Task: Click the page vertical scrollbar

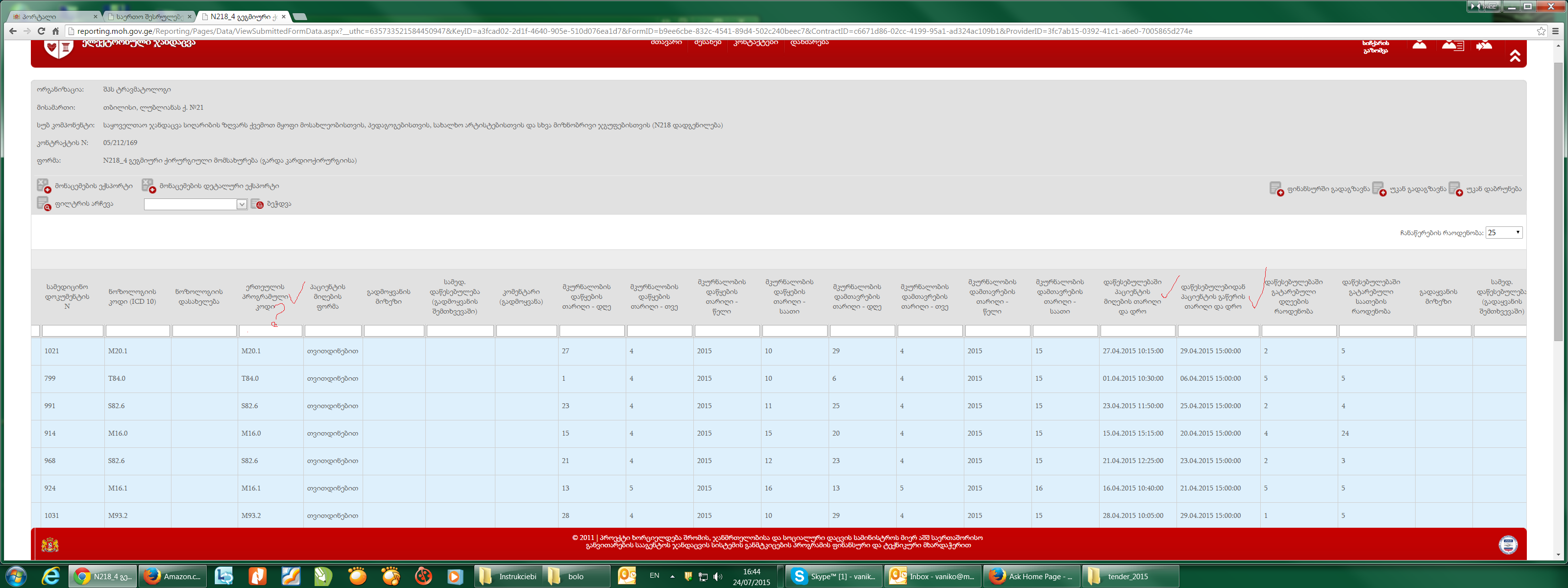Action: point(1559,201)
